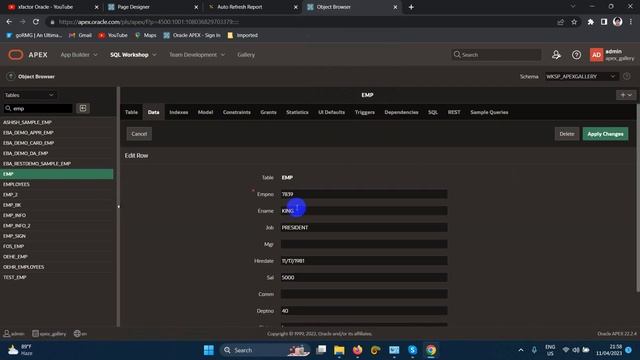Image resolution: width=640 pixels, height=360 pixels.
Task: Click the object search box containing emp
Action: [38, 108]
